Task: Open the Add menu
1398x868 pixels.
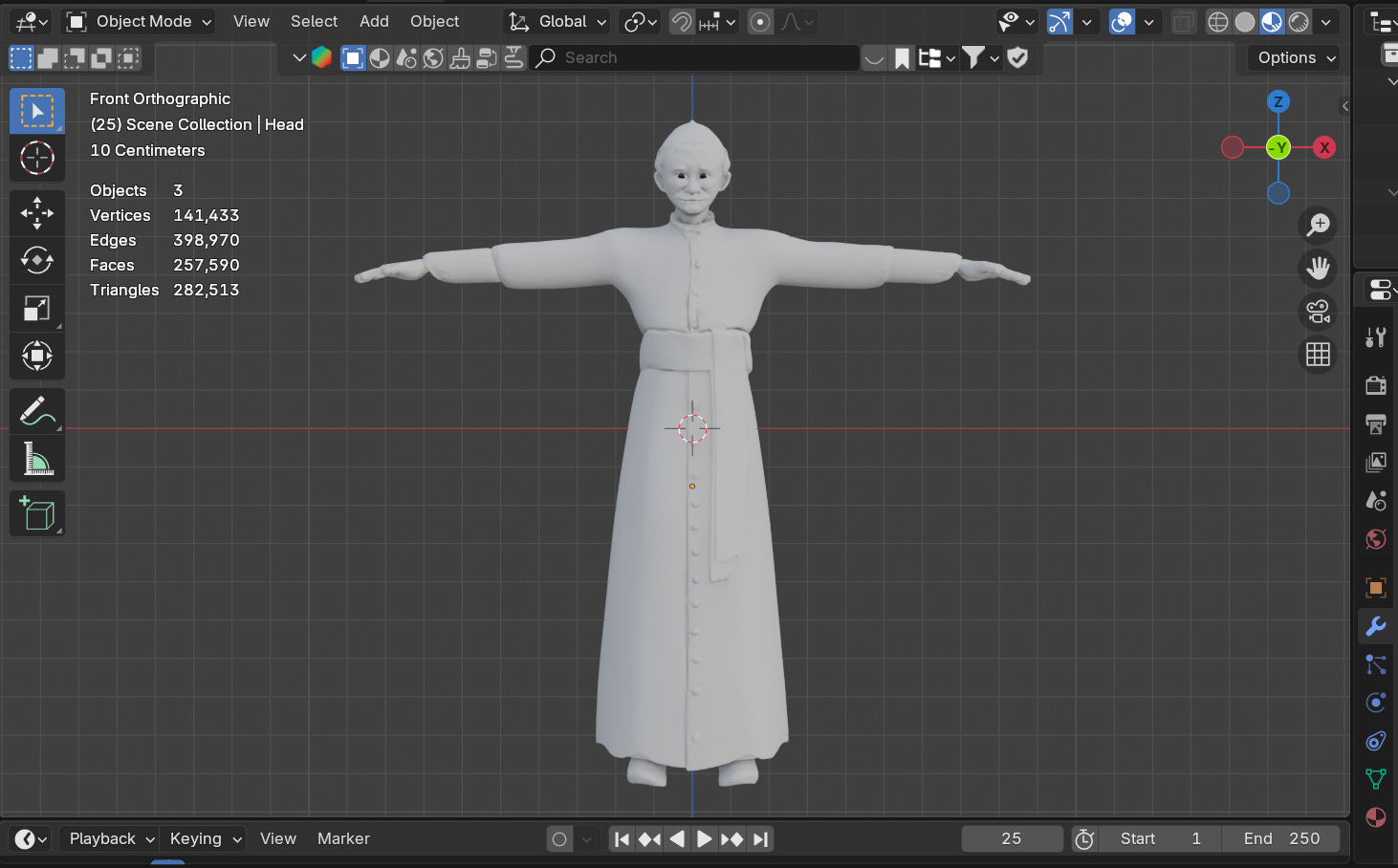Action: [x=374, y=21]
